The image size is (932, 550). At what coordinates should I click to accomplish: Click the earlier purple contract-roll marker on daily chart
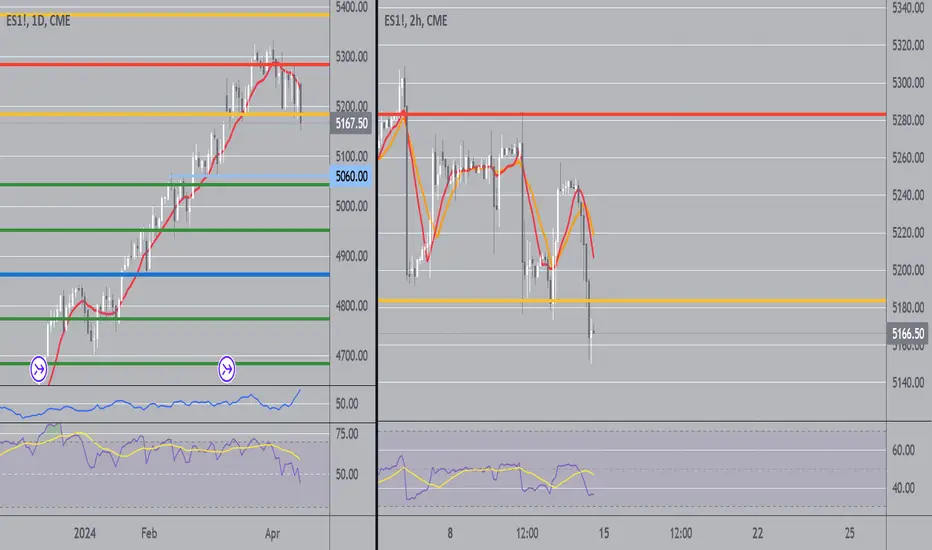pyautogui.click(x=39, y=369)
